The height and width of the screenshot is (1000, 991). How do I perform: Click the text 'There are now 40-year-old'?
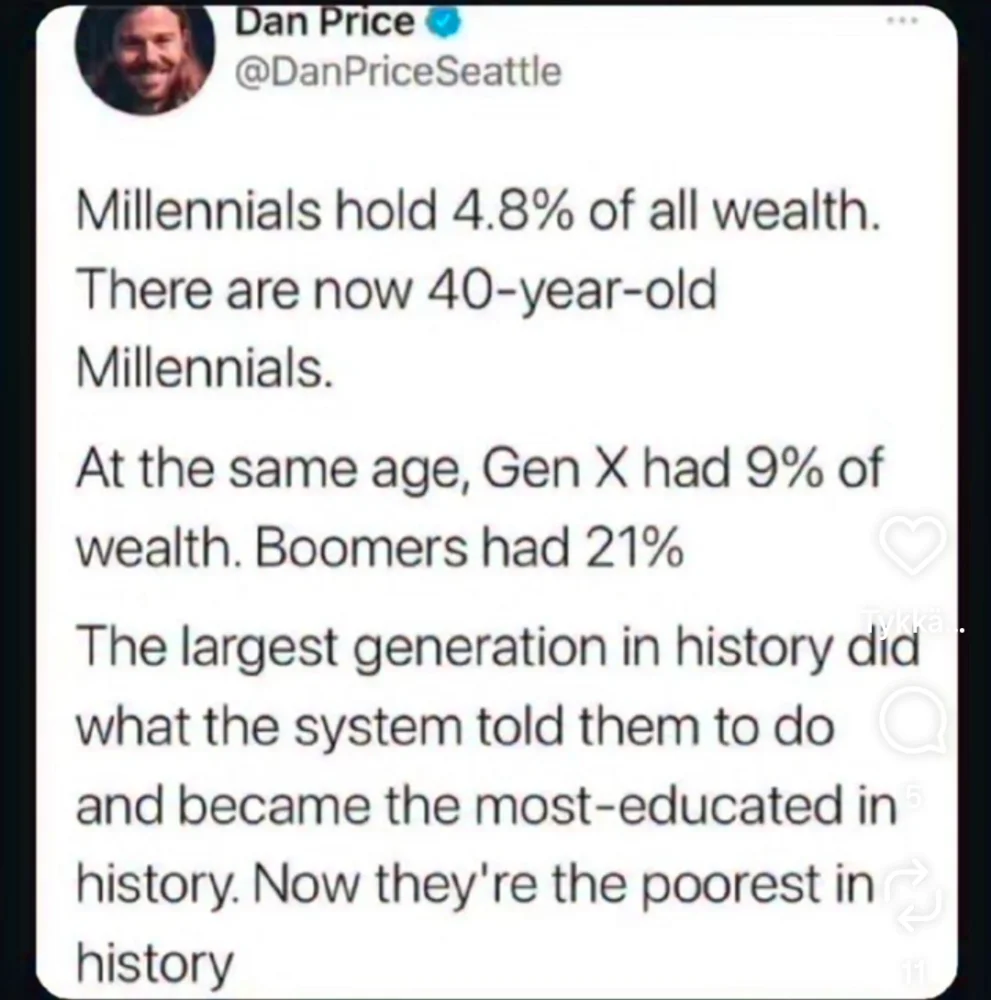point(396,292)
